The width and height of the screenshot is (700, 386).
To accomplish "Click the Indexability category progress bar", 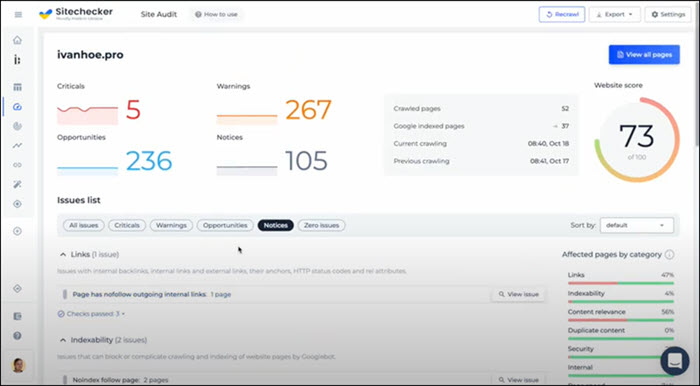I will (621, 302).
